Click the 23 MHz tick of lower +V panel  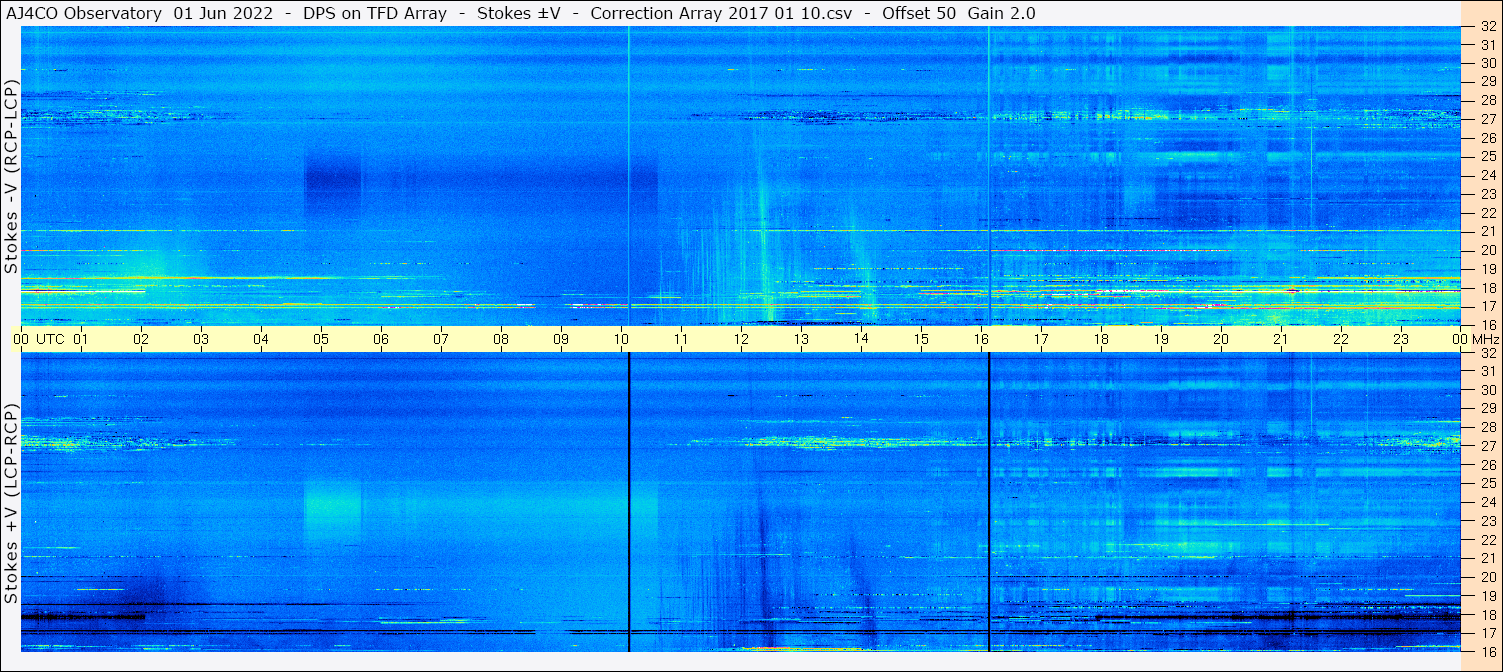click(x=1487, y=521)
